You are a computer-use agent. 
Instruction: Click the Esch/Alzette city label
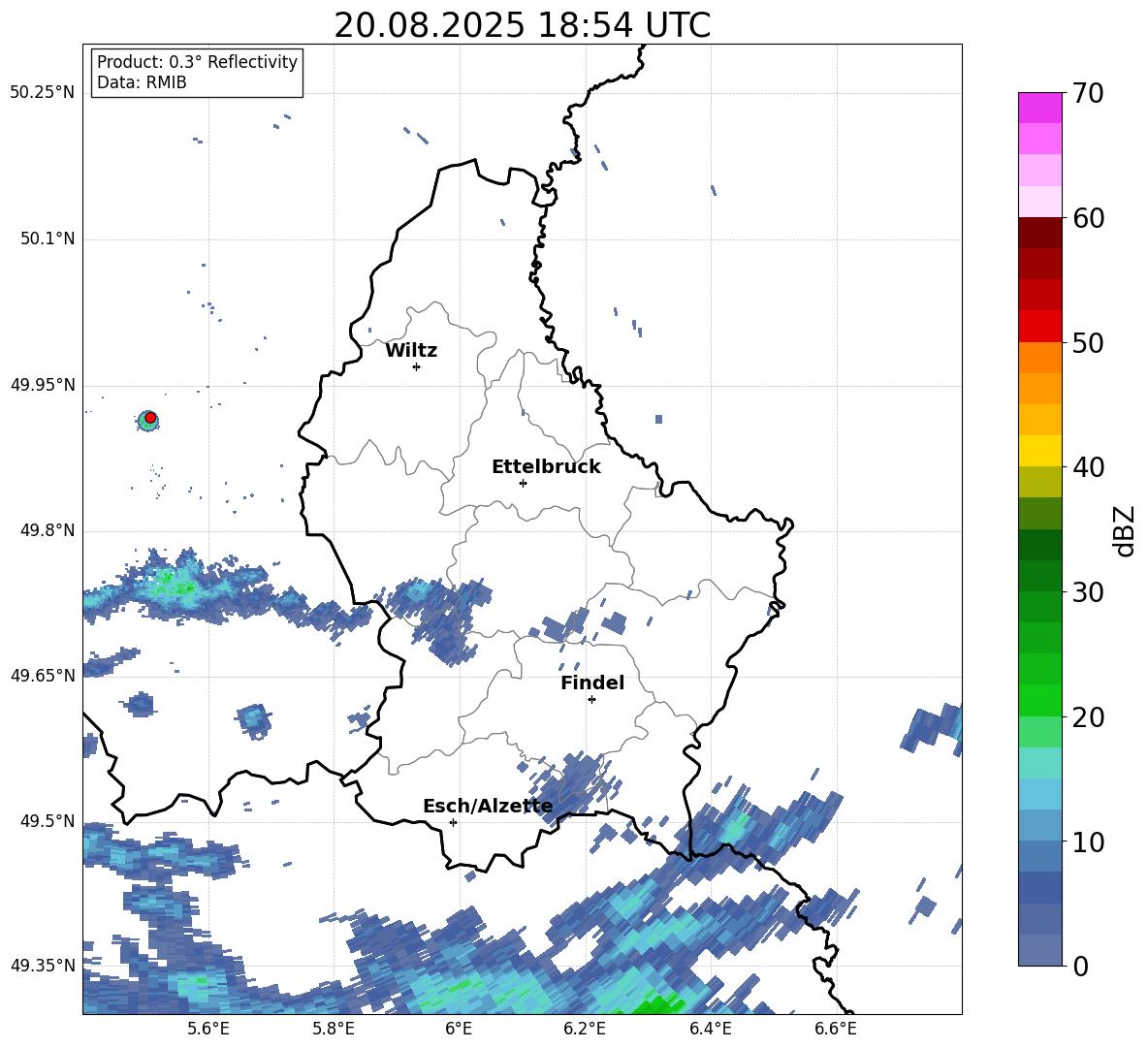(x=488, y=807)
